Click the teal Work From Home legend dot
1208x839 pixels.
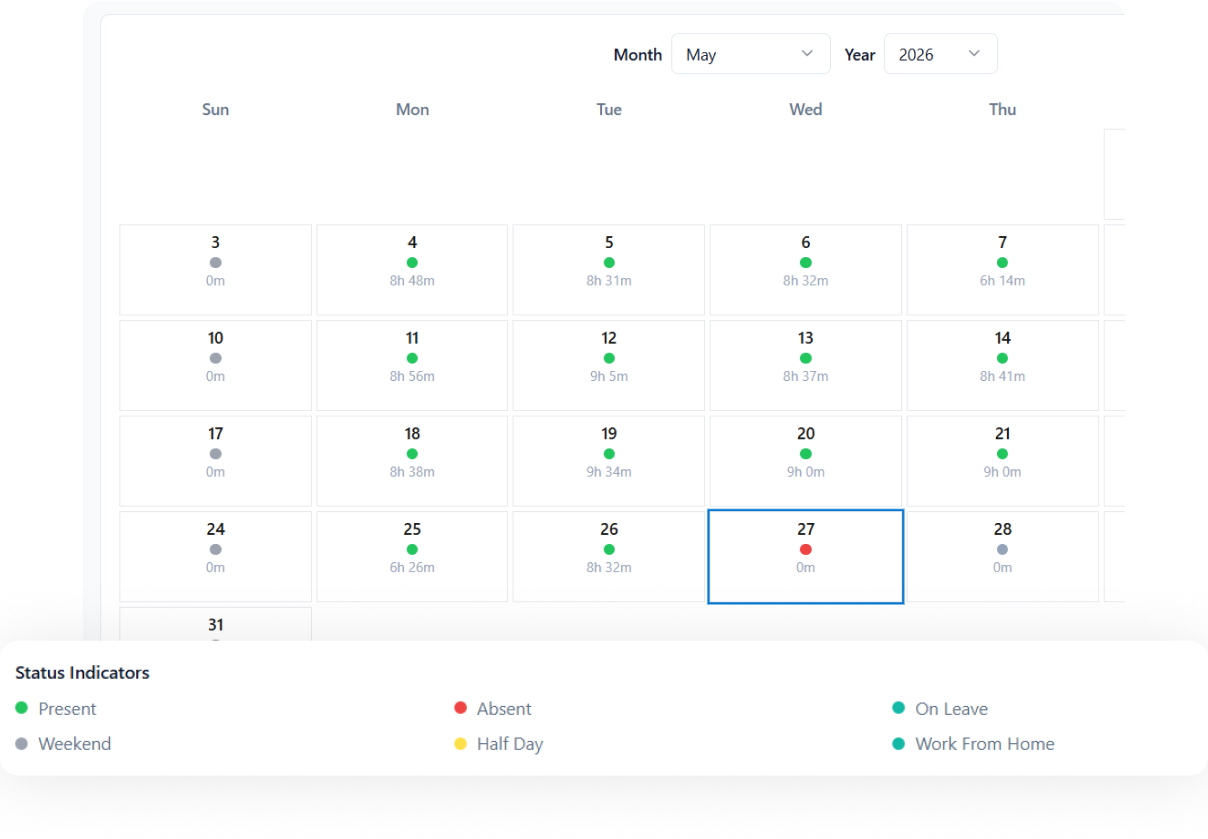coord(898,743)
